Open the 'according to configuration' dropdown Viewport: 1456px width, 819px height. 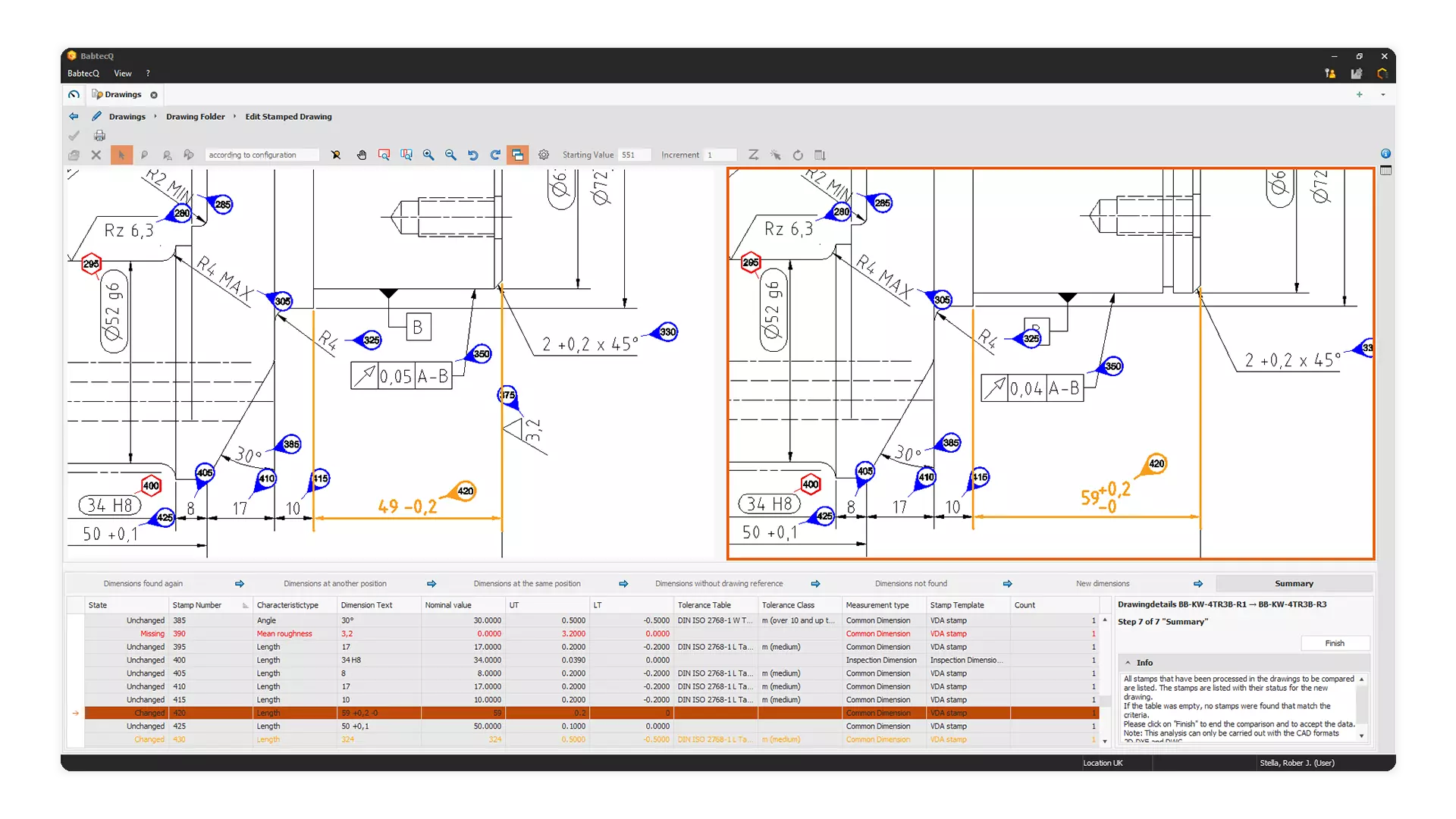(262, 155)
